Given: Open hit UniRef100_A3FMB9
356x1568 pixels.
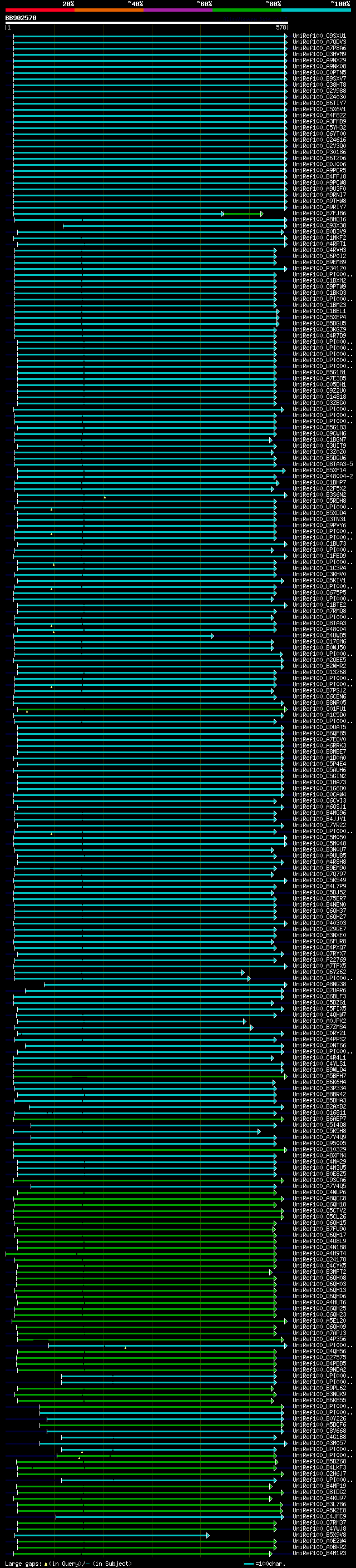Looking at the screenshot, I should 319,122.
